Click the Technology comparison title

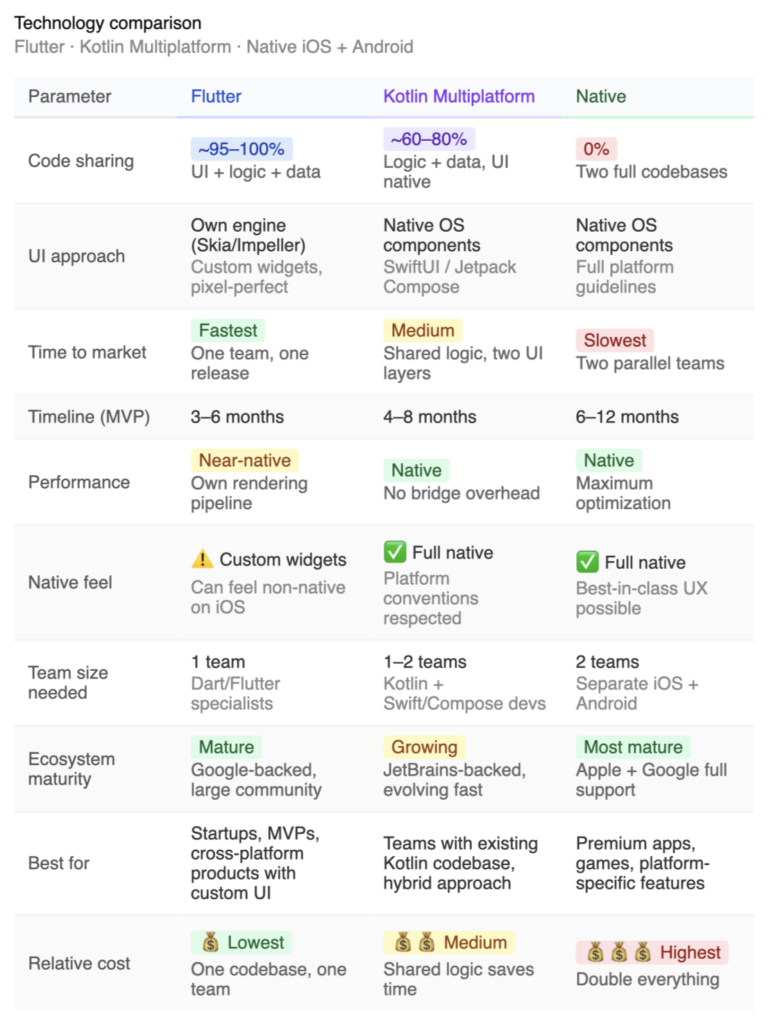pos(107,23)
